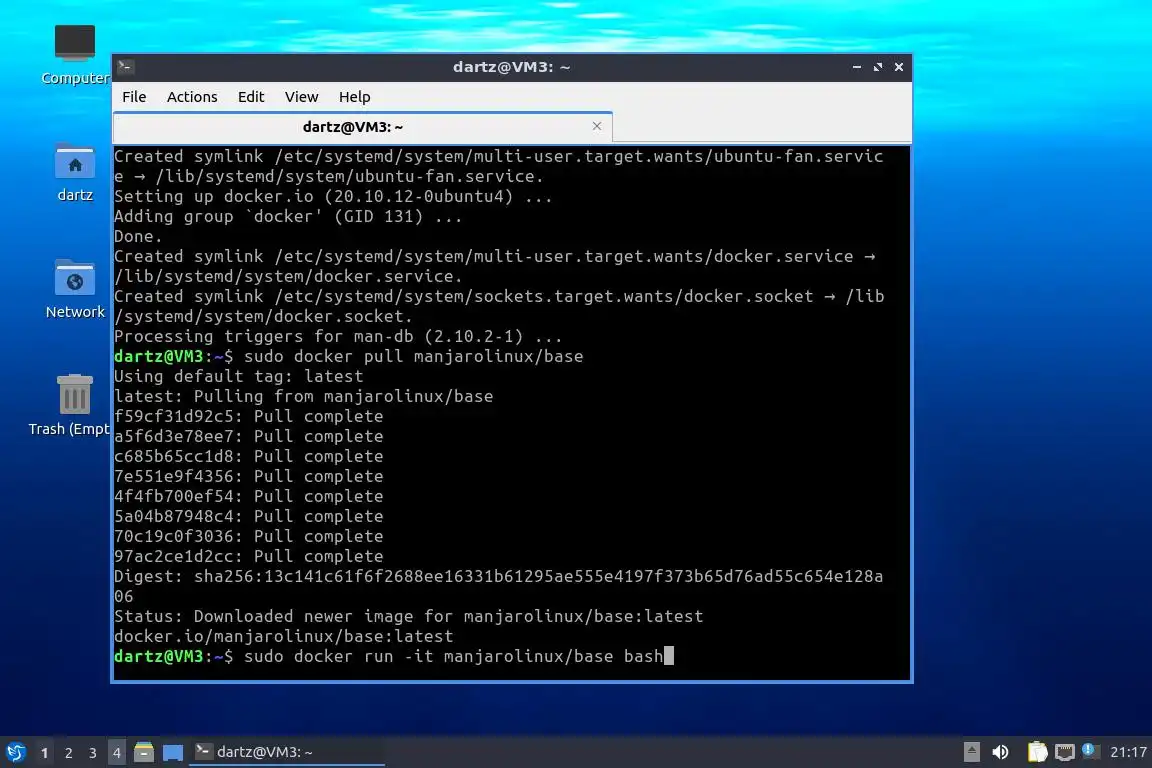Switch to workspace 2 in pager
The width and height of the screenshot is (1152, 768).
(x=69, y=753)
